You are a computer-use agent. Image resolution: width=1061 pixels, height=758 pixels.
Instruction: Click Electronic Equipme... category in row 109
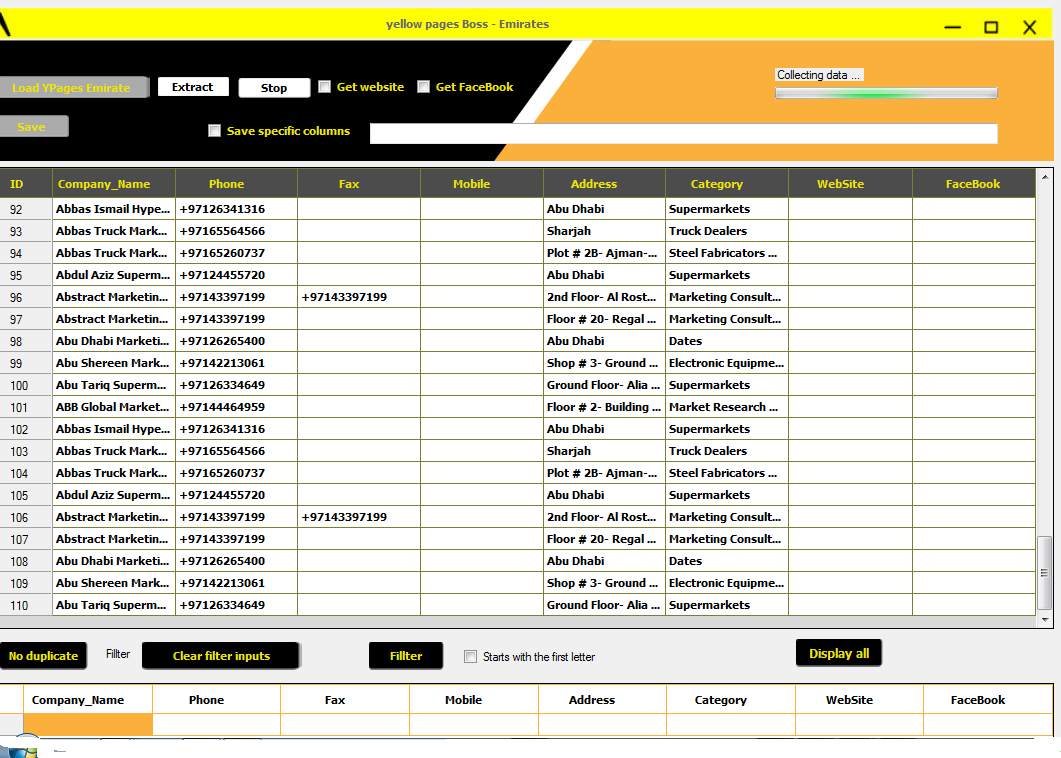pyautogui.click(x=727, y=583)
